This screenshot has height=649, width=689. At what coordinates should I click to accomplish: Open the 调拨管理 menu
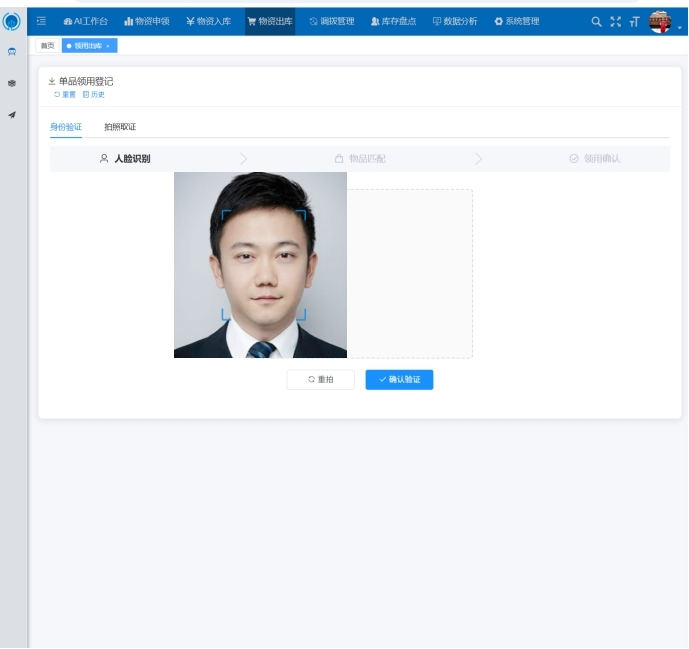[x=332, y=21]
